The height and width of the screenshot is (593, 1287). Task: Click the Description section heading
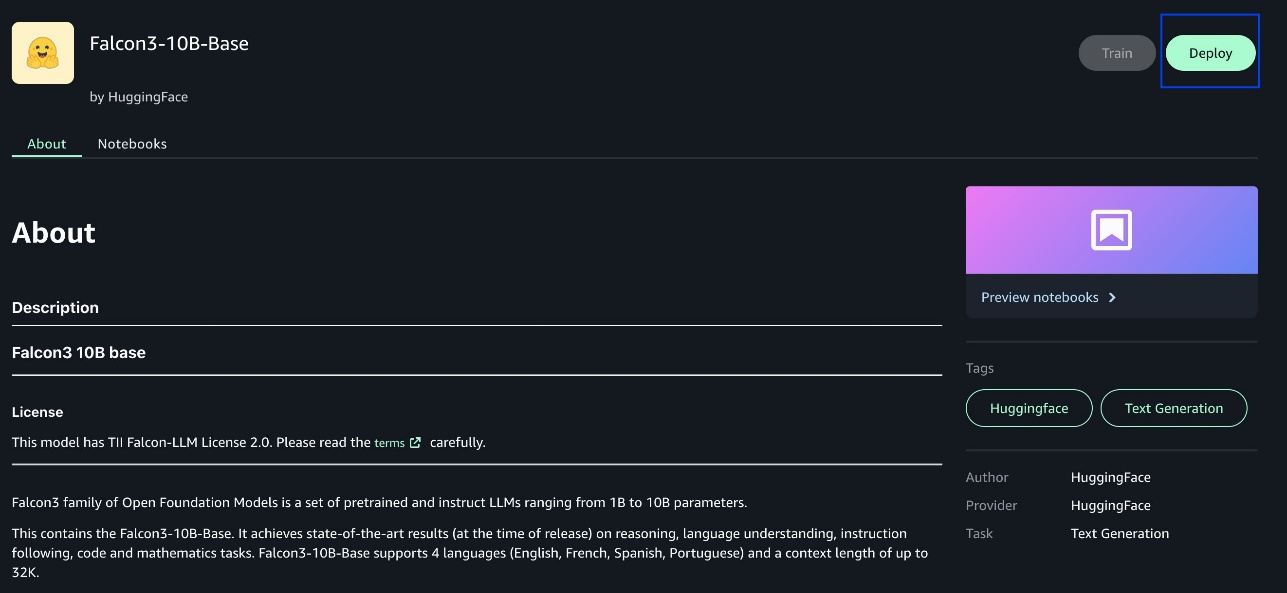[x=56, y=307]
